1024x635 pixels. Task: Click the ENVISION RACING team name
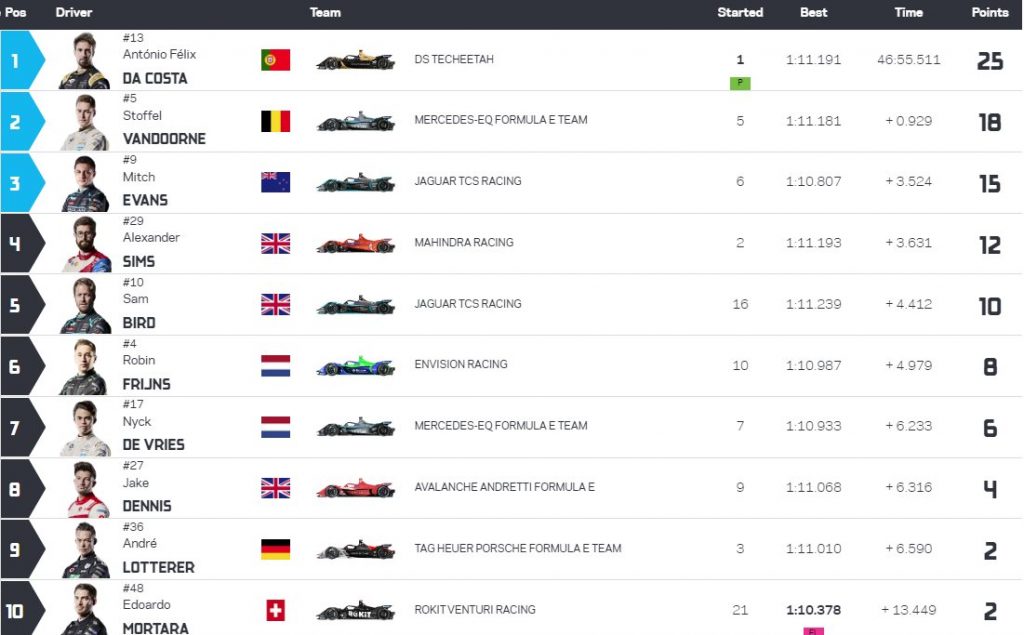460,365
